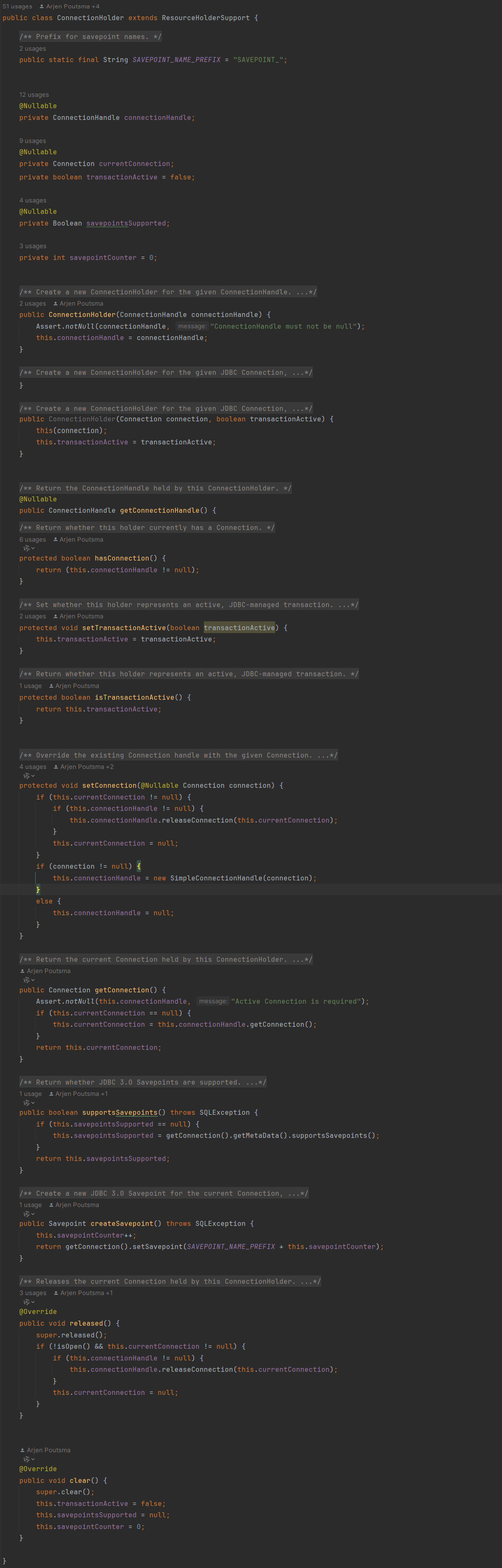Click author hint 'Arjen Poutsma +1' above released
This screenshot has height=1568, width=502.
[83, 1293]
